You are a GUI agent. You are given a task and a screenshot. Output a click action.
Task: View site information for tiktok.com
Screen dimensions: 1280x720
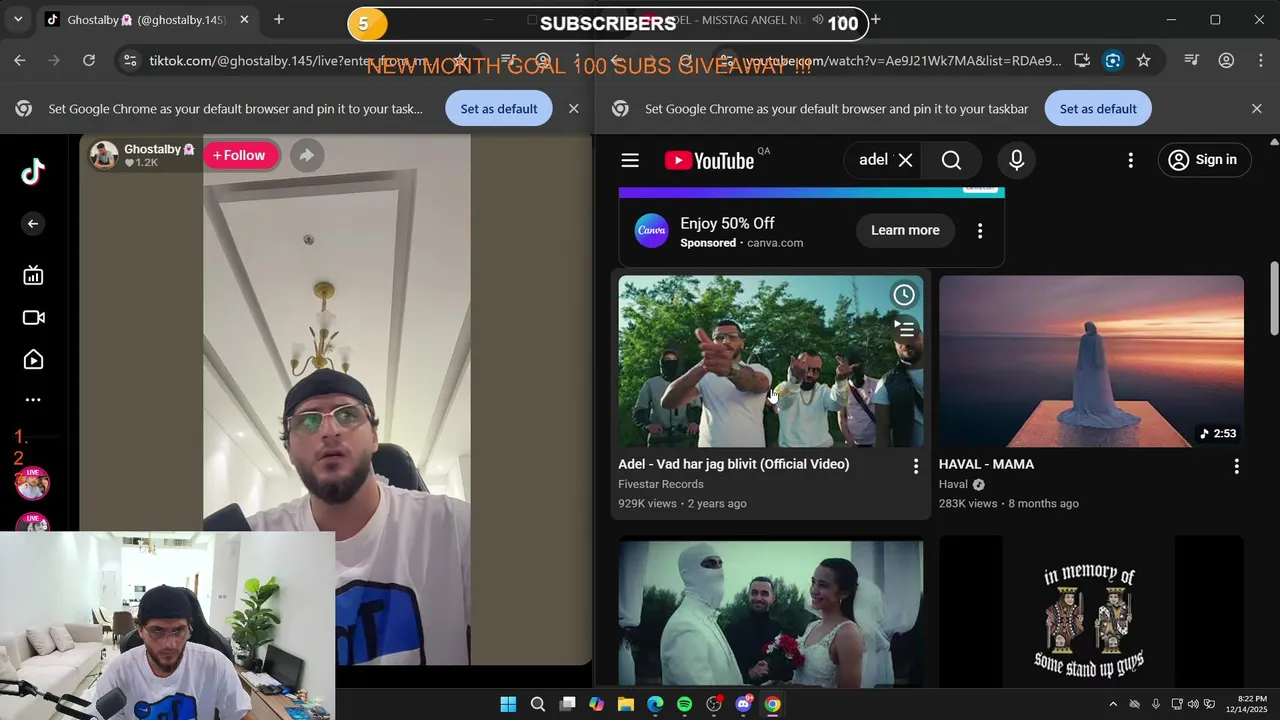pos(130,61)
